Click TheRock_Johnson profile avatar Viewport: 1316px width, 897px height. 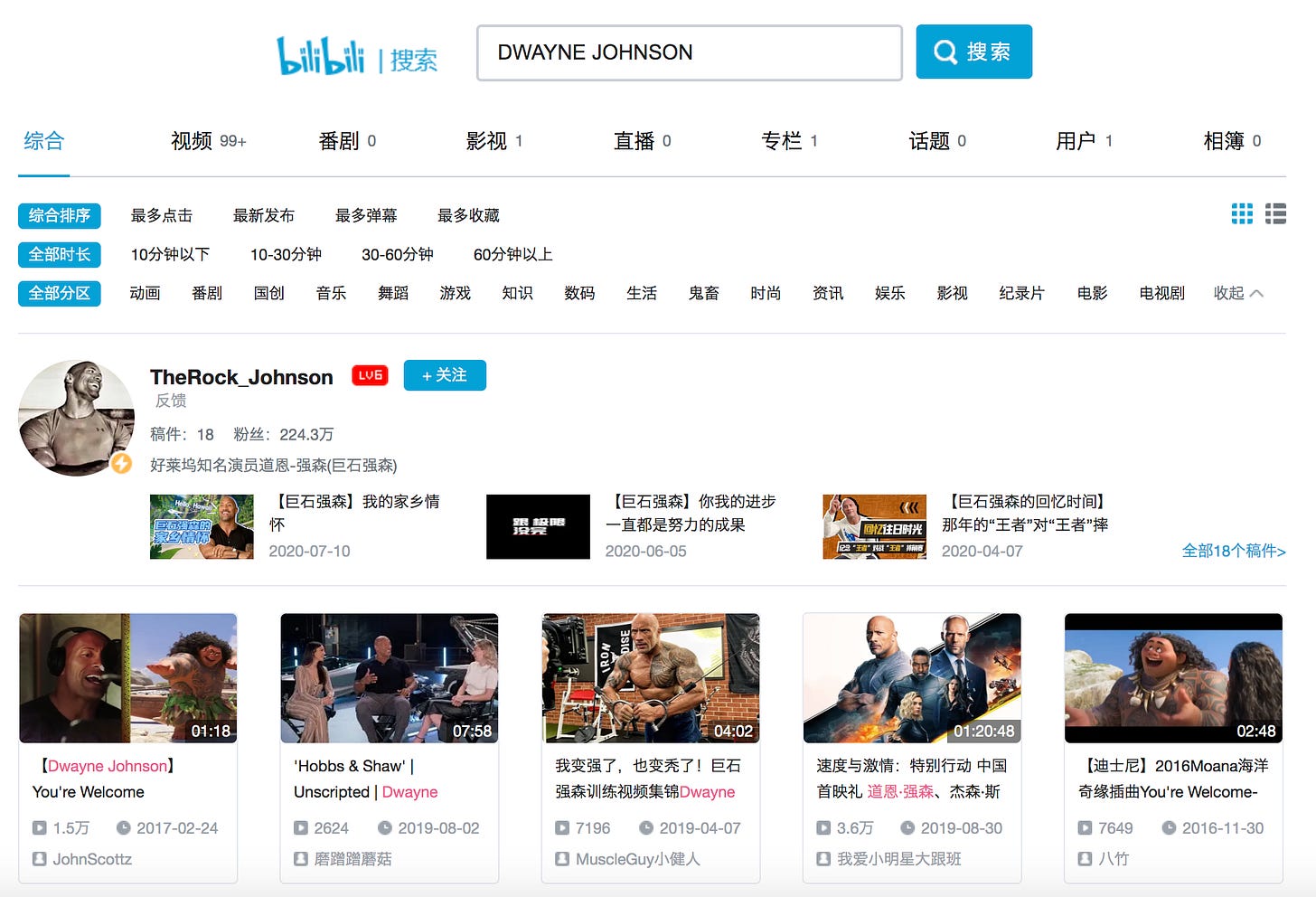76,418
